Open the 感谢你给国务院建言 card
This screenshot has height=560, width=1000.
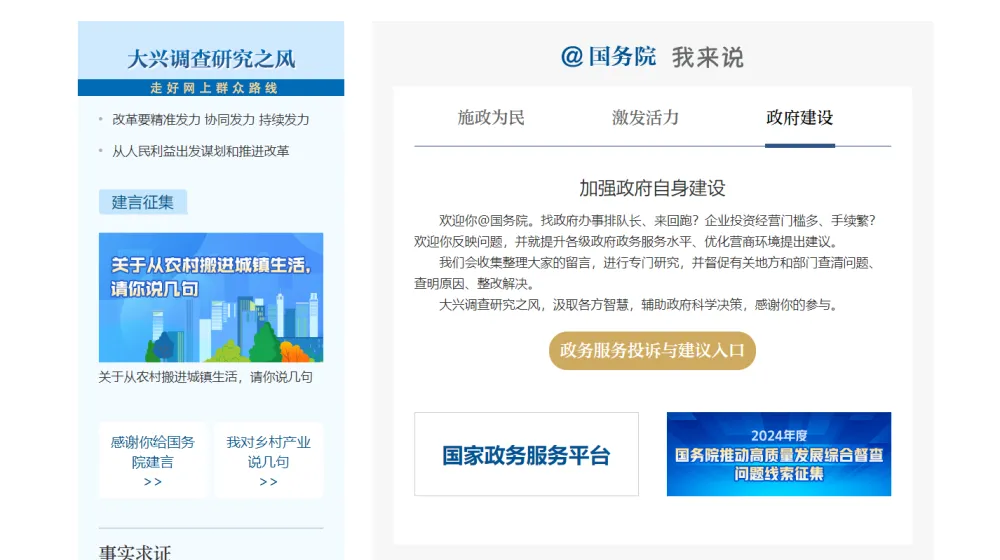click(x=153, y=452)
